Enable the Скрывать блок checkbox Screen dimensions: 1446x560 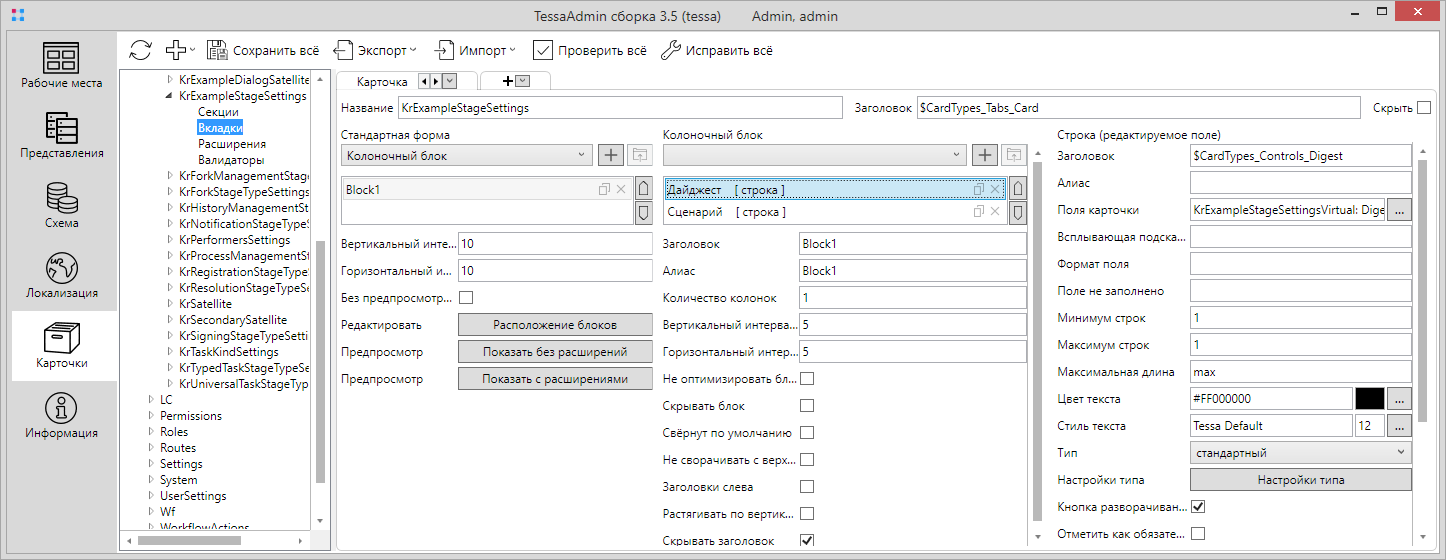[x=807, y=406]
